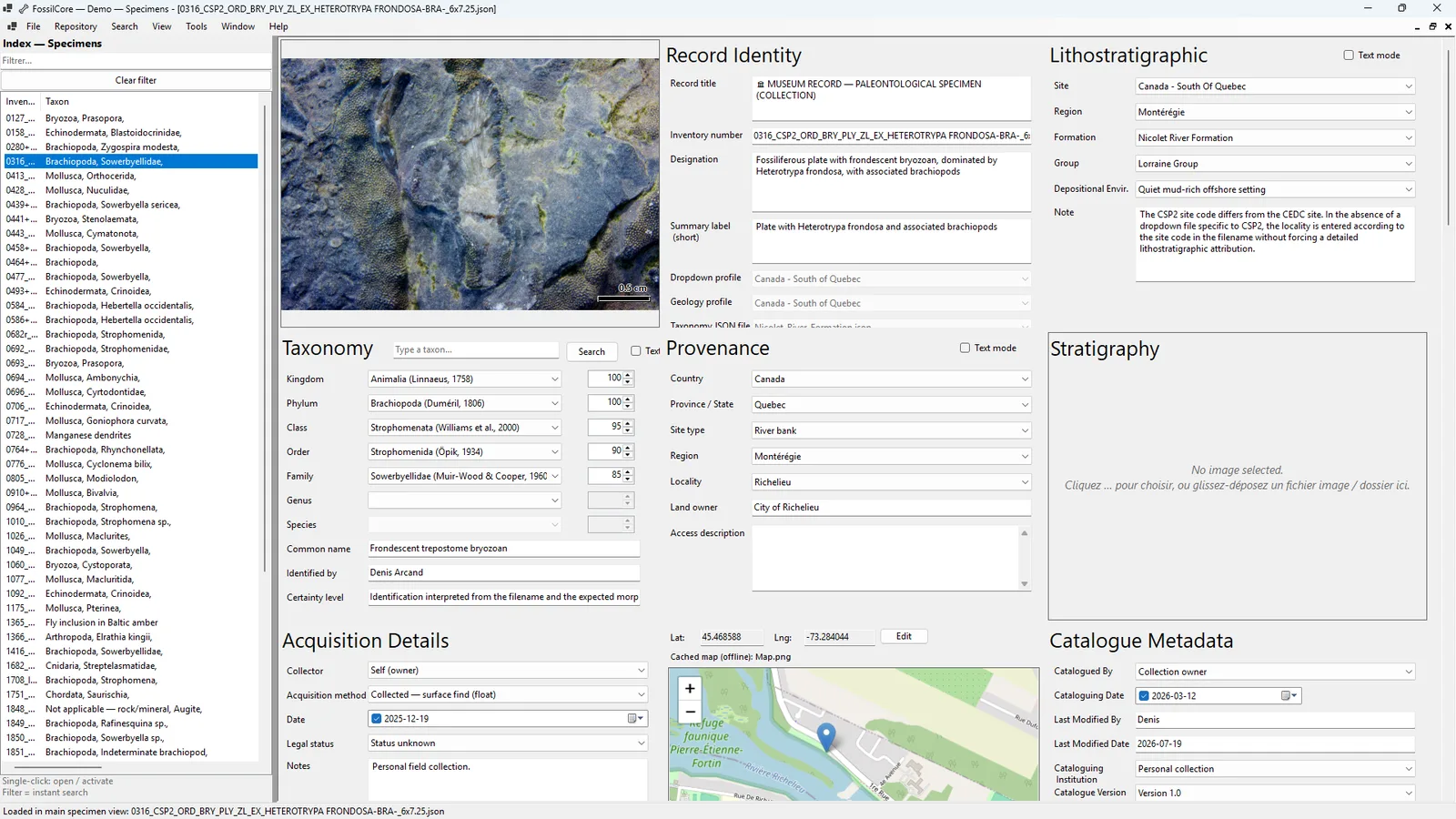Open the Genus dropdown
This screenshot has height=819, width=1456.
pos(464,500)
